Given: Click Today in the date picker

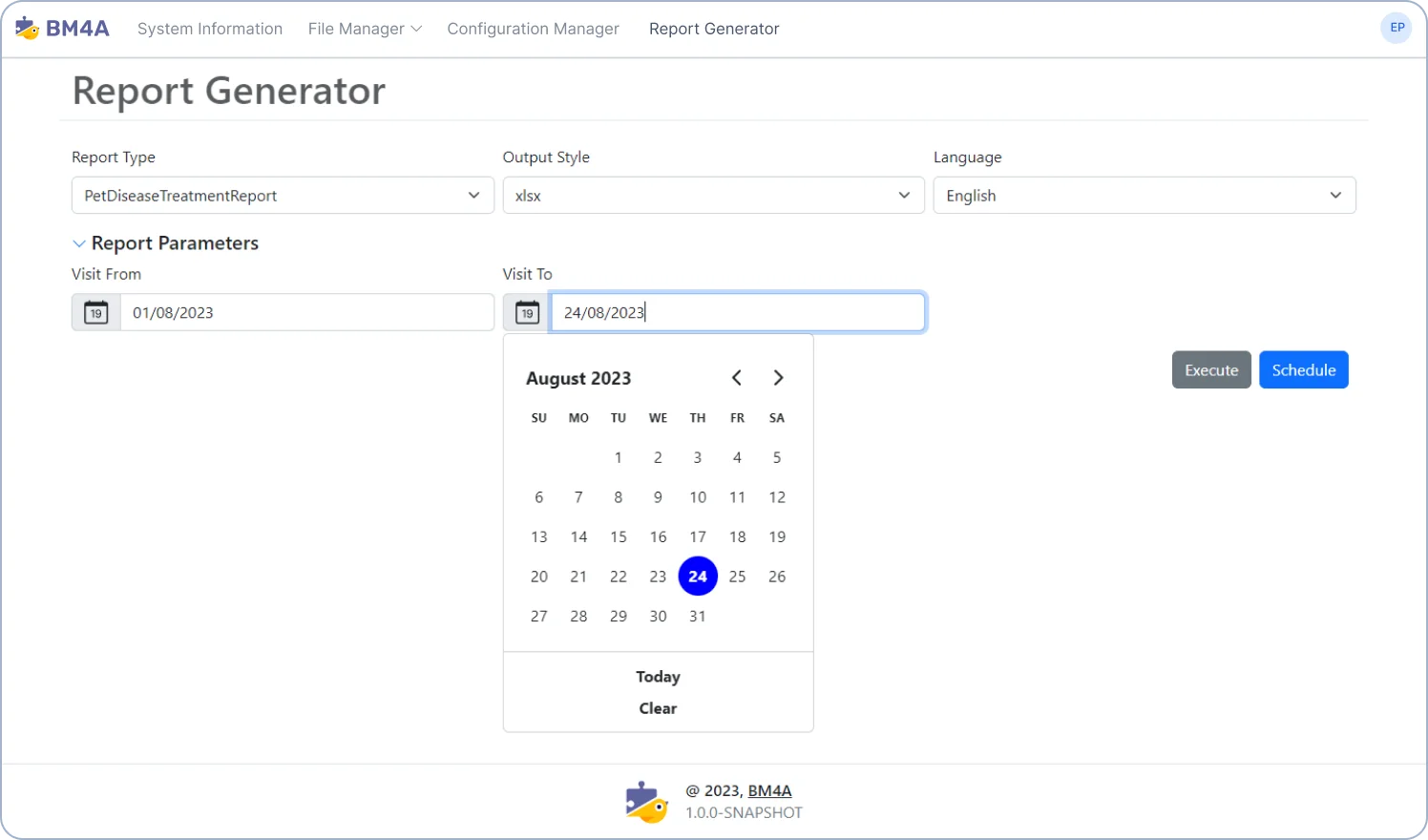Looking at the screenshot, I should pyautogui.click(x=658, y=677).
